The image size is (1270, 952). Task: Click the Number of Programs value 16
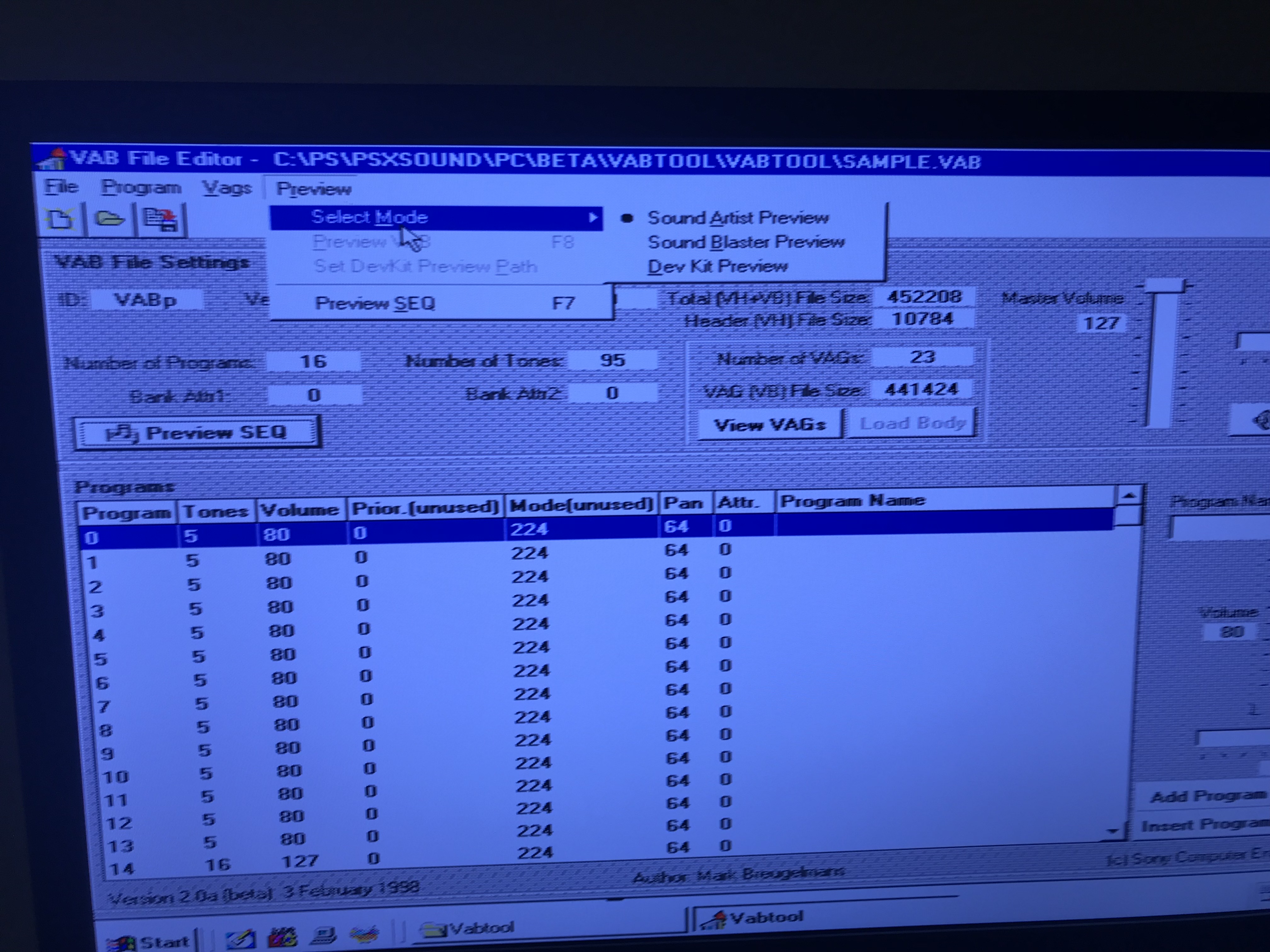313,361
